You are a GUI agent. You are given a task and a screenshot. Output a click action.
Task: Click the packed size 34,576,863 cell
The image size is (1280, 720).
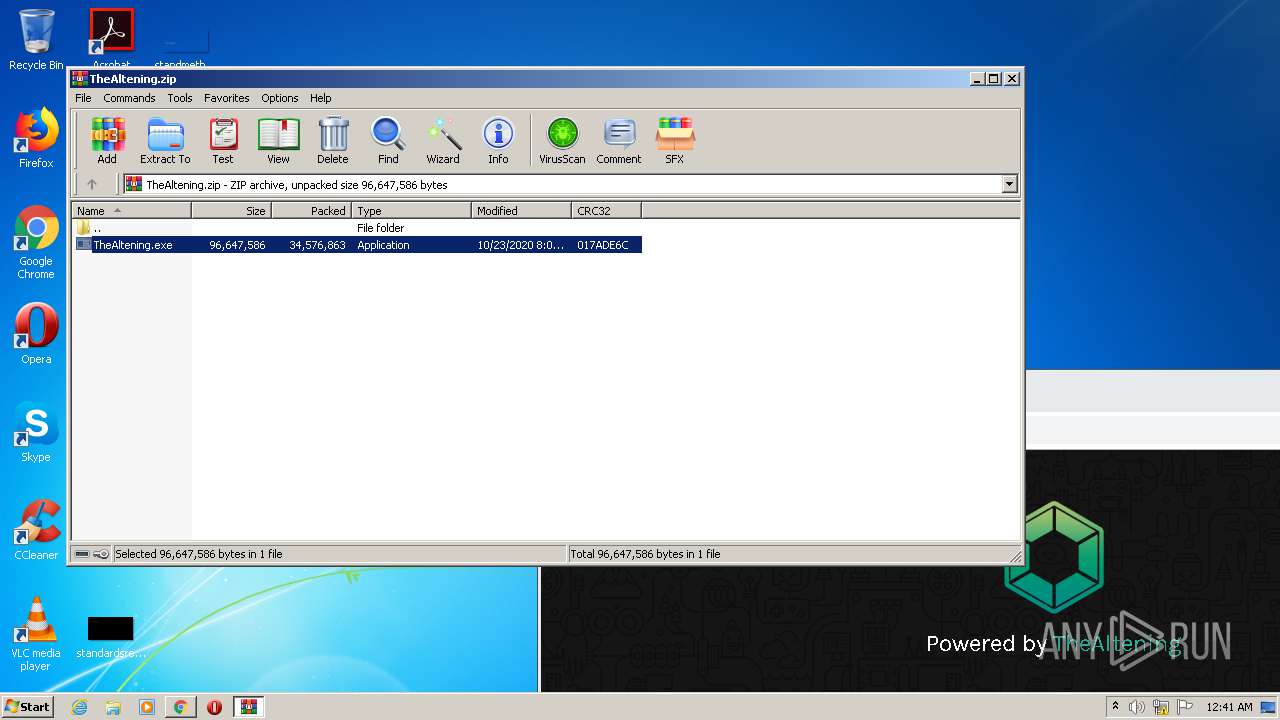tap(317, 245)
